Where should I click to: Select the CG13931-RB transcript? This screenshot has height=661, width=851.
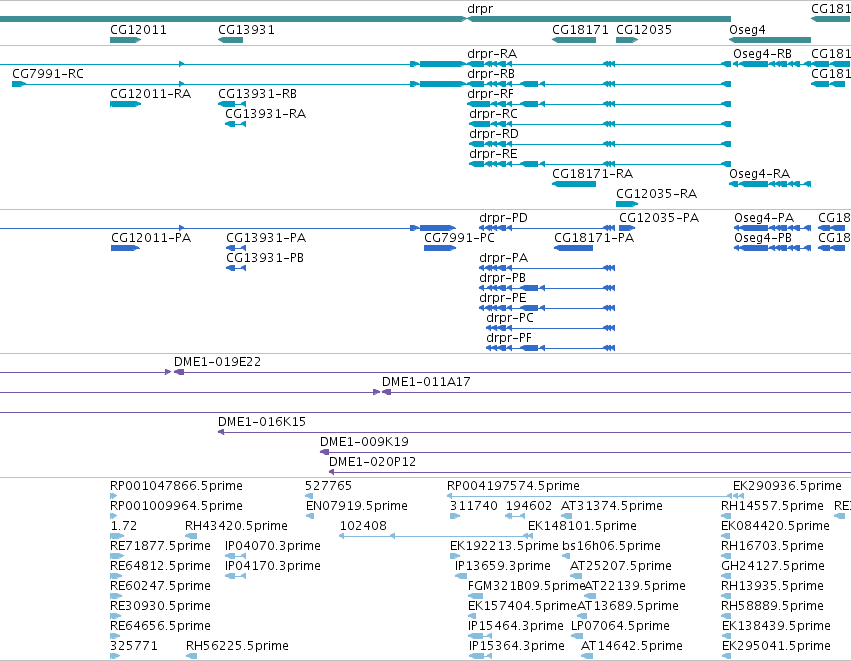tap(232, 104)
